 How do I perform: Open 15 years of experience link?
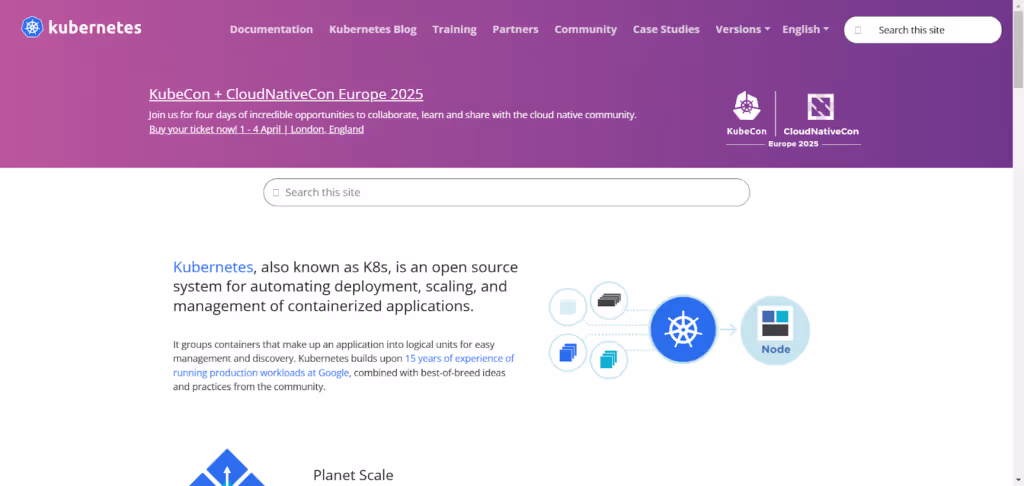(x=344, y=365)
